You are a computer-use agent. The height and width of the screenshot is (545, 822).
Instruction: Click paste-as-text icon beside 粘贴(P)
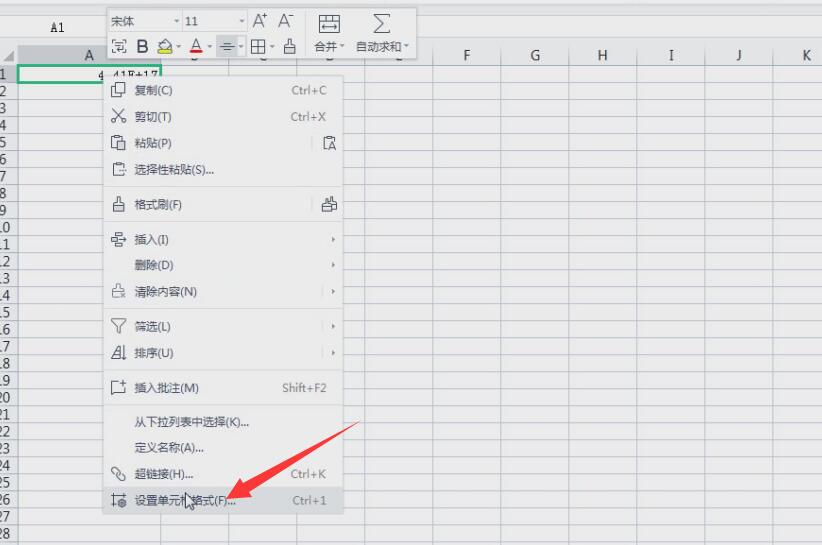[x=329, y=143]
